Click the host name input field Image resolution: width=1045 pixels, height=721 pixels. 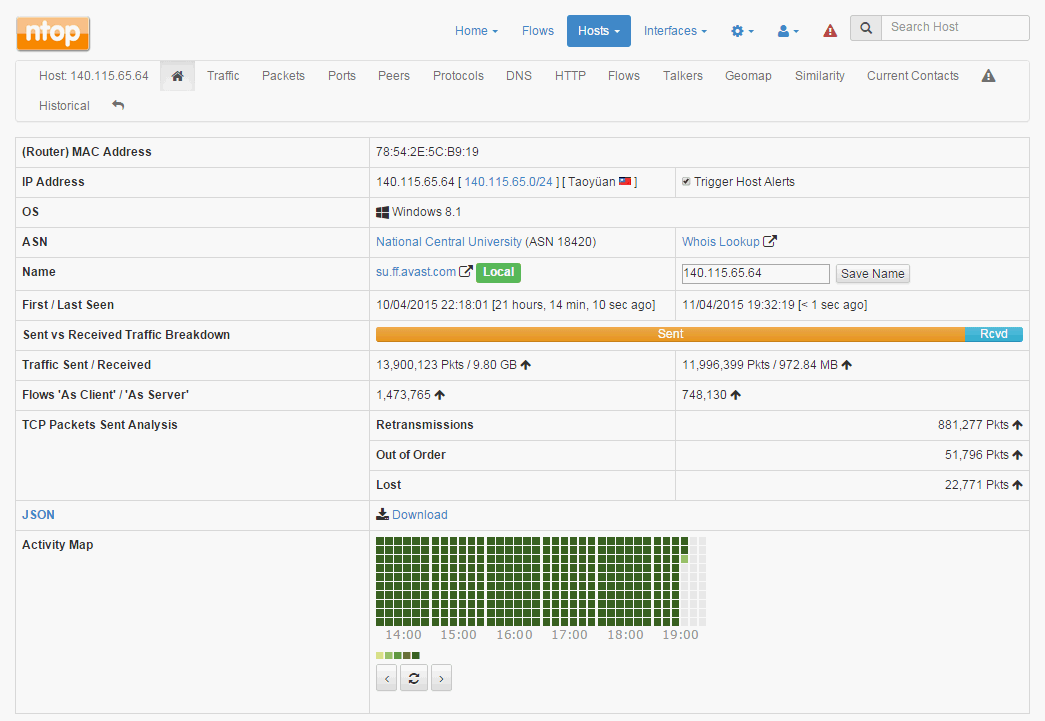[x=756, y=273]
